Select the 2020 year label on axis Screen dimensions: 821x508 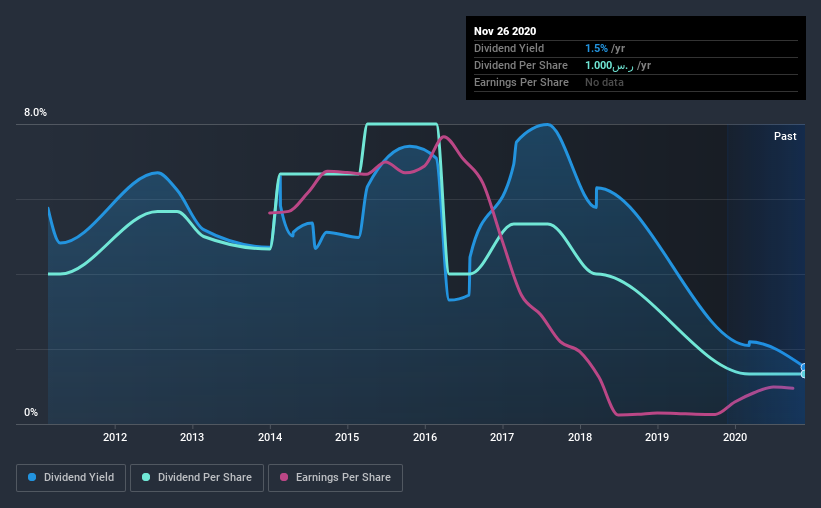pos(735,437)
